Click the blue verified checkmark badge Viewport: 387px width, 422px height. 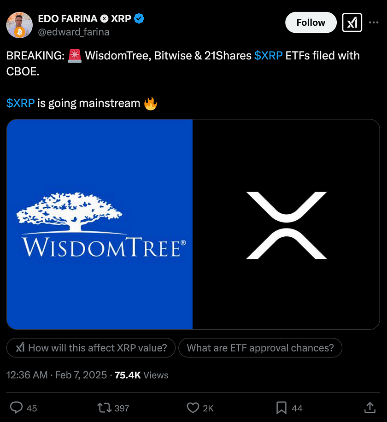(x=139, y=19)
